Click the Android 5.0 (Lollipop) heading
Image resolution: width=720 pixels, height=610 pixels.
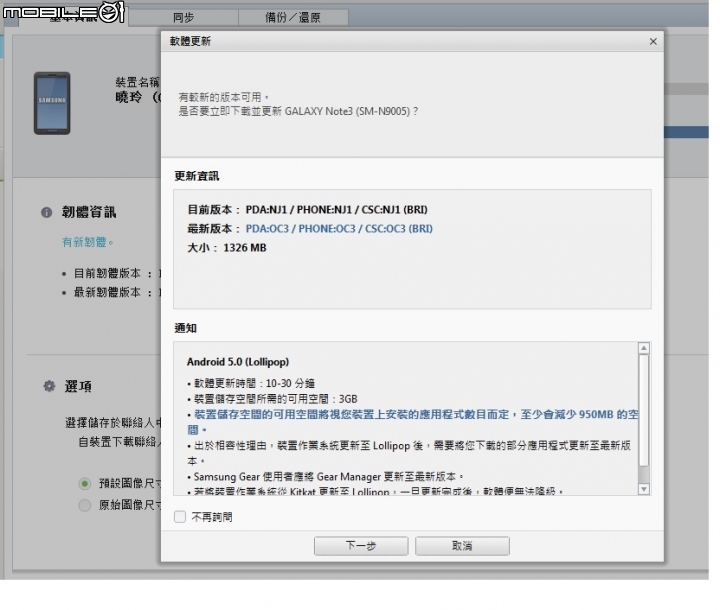click(238, 362)
